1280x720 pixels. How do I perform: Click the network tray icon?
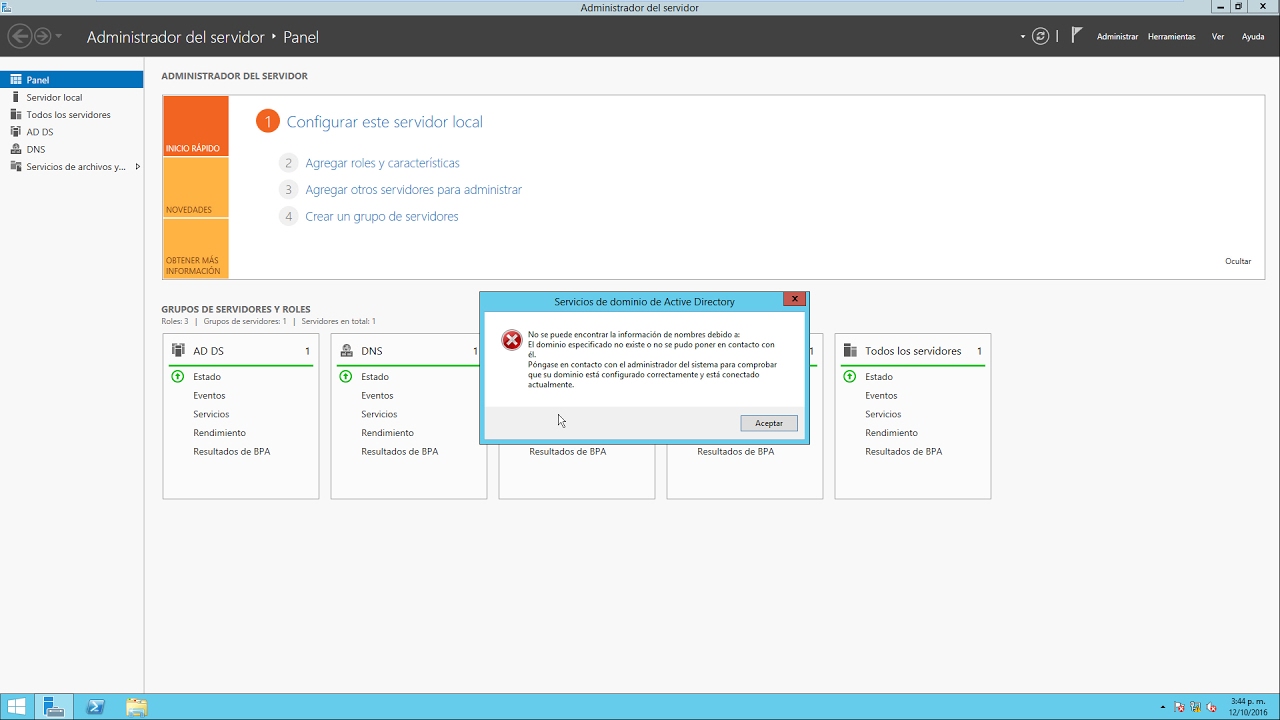[1197, 708]
